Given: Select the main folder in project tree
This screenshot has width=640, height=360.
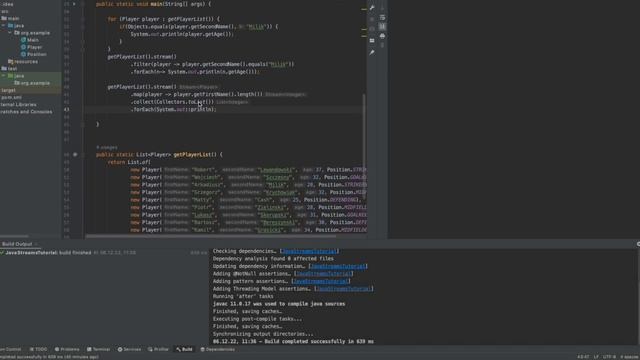Looking at the screenshot, I should pyautogui.click(x=13, y=18).
